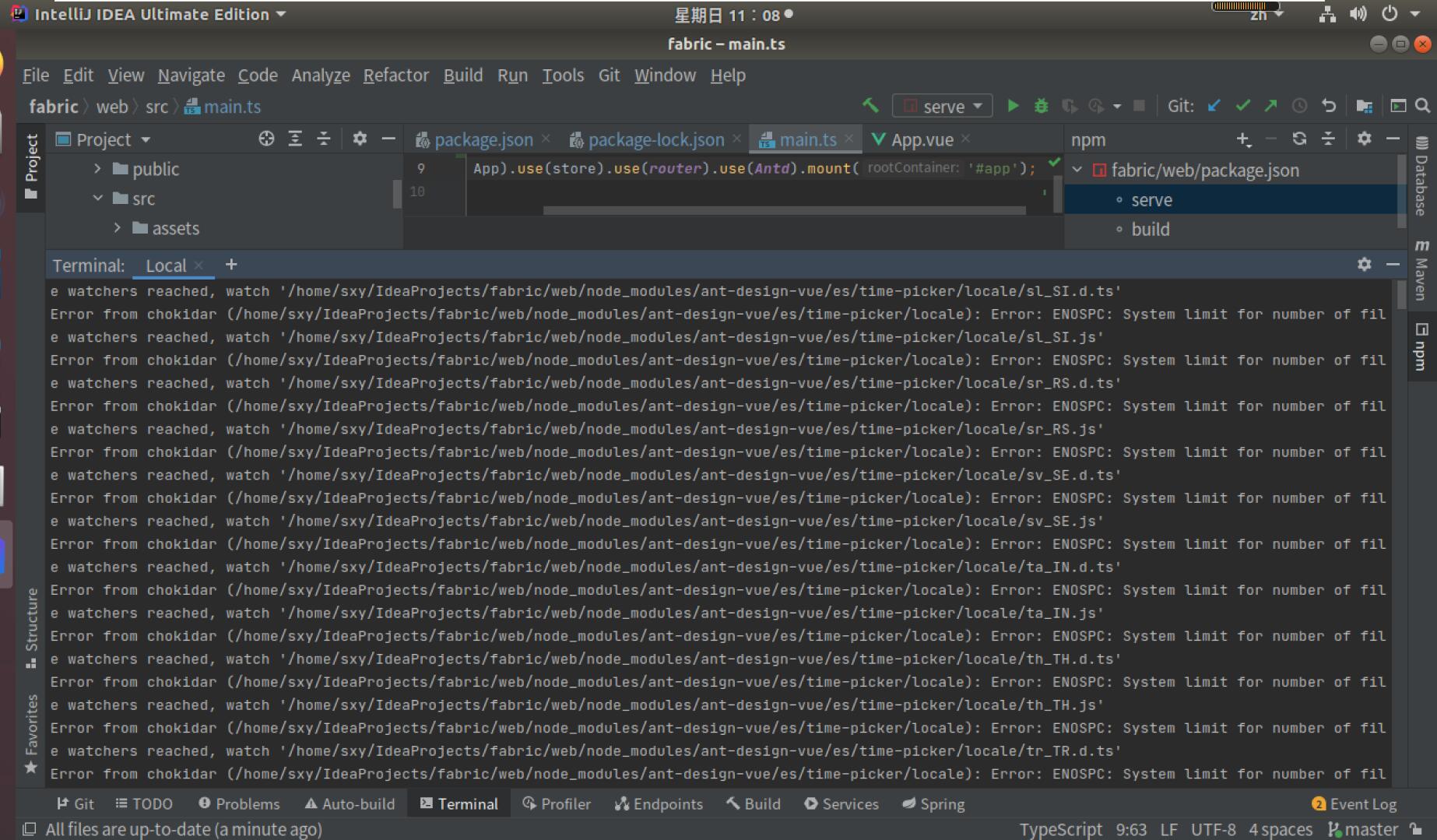Toggle the Terminal tool window button
The image size is (1437, 840).
coord(459,804)
